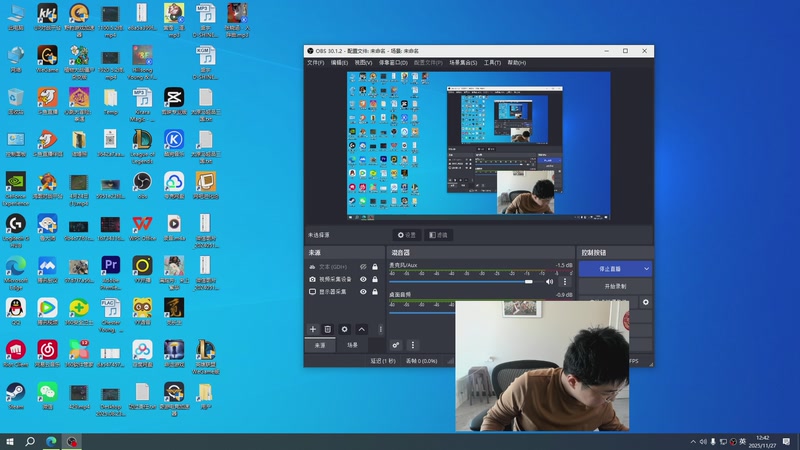
Task: Switch to OBS via taskbar icon
Action: tap(72, 441)
